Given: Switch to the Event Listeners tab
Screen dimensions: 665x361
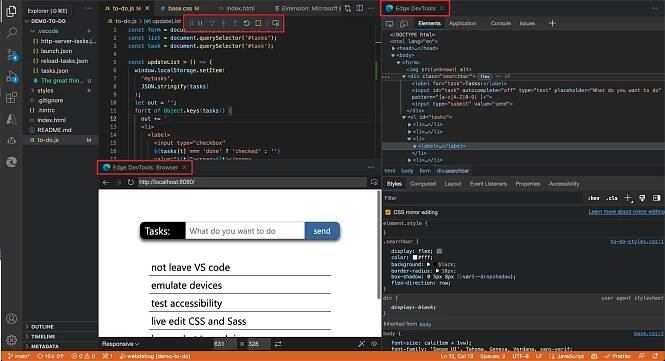Looking at the screenshot, I should (x=488, y=184).
